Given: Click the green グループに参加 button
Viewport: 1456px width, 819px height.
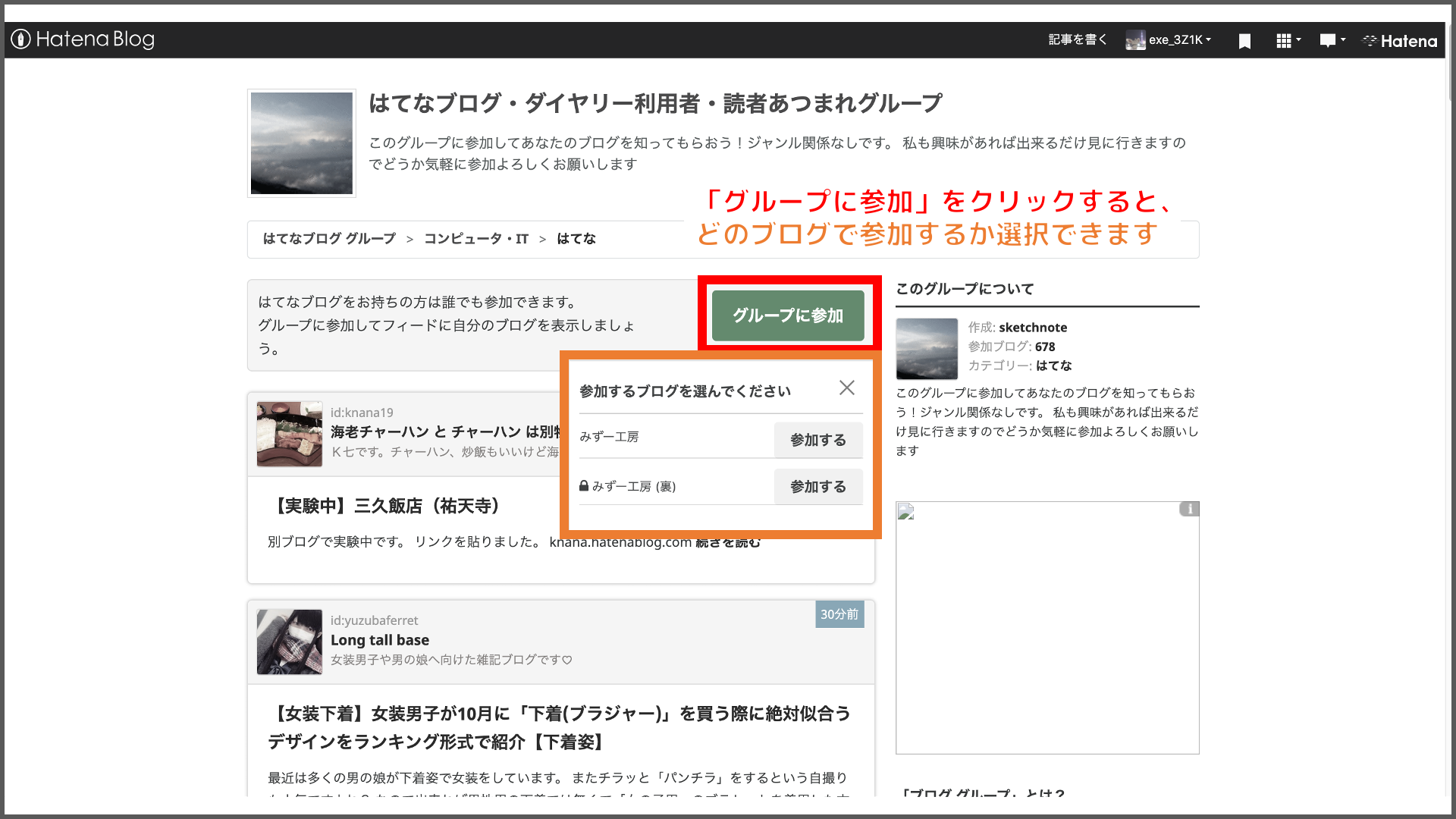Looking at the screenshot, I should click(788, 315).
